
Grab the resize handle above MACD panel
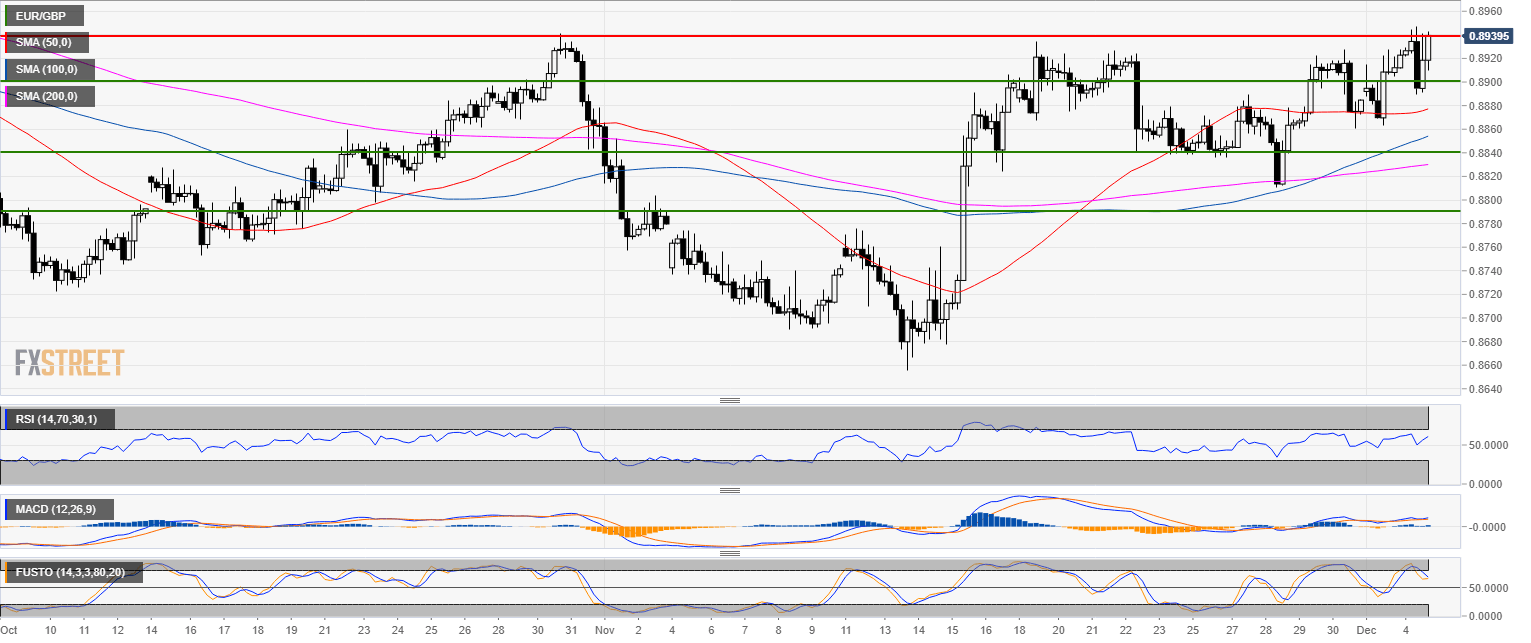(729, 491)
